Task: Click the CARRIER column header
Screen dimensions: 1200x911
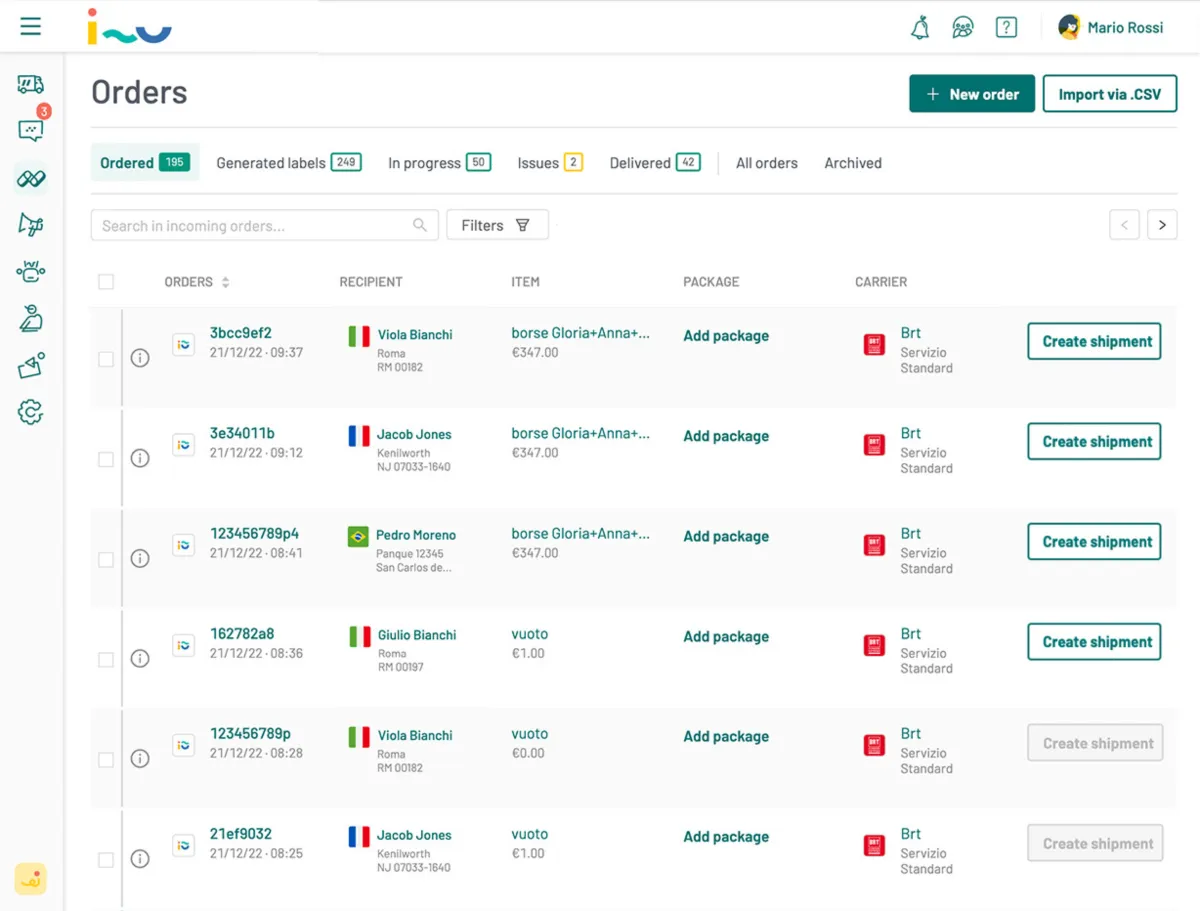Action: pos(881,282)
